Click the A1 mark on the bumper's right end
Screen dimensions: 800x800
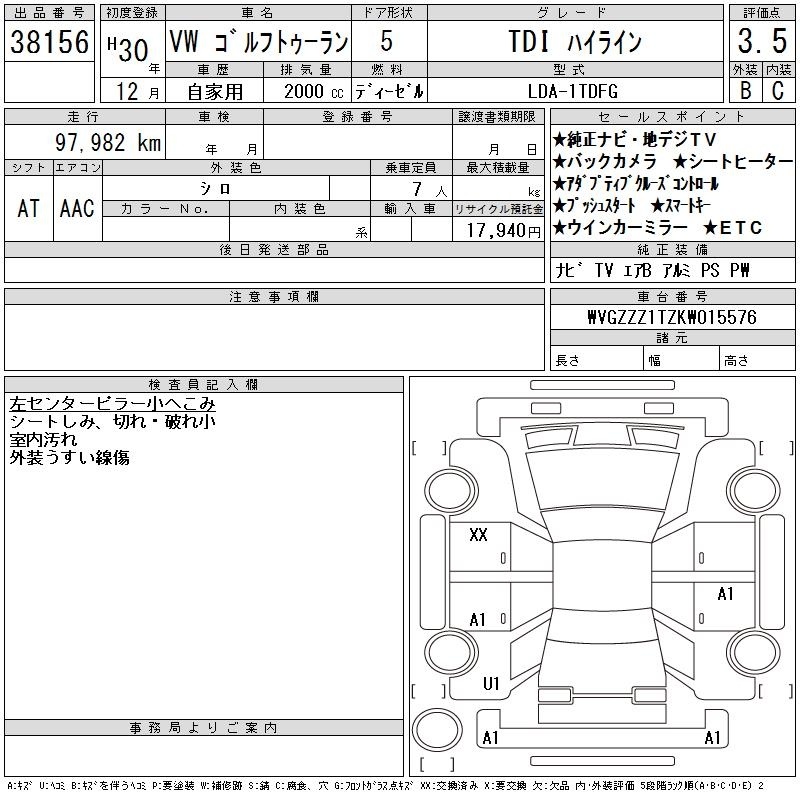point(713,738)
